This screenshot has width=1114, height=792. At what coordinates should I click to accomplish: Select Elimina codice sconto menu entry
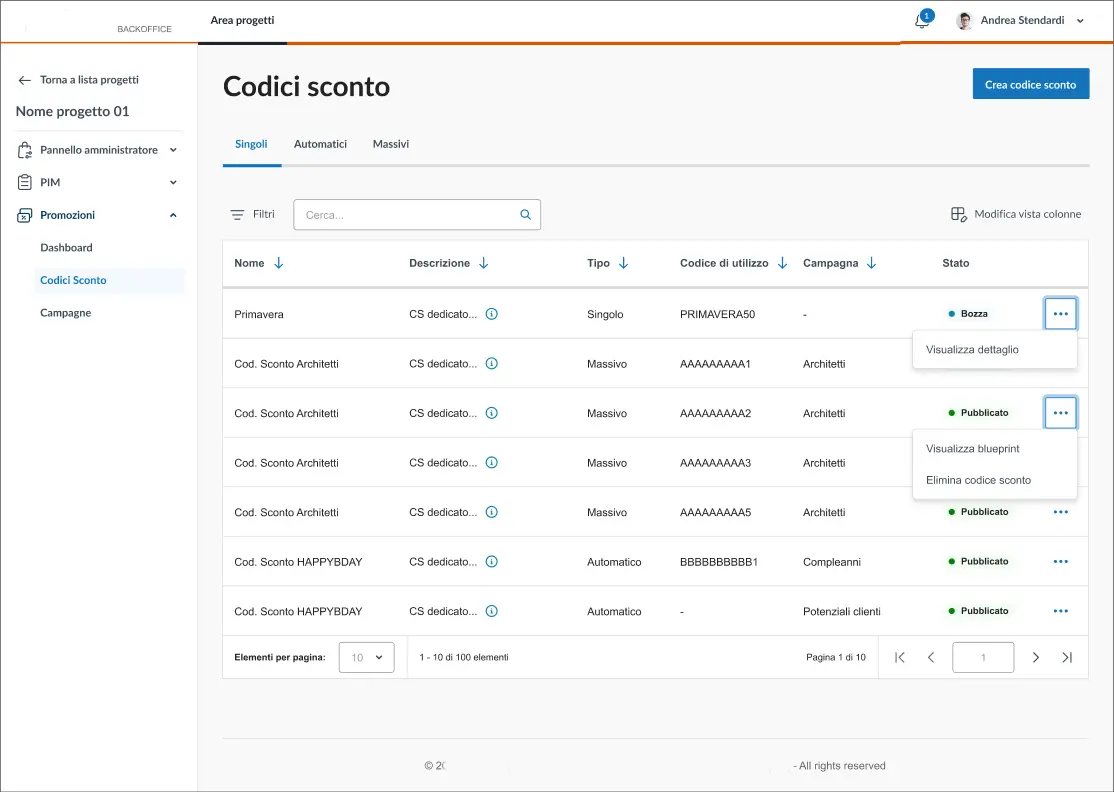tap(978, 480)
